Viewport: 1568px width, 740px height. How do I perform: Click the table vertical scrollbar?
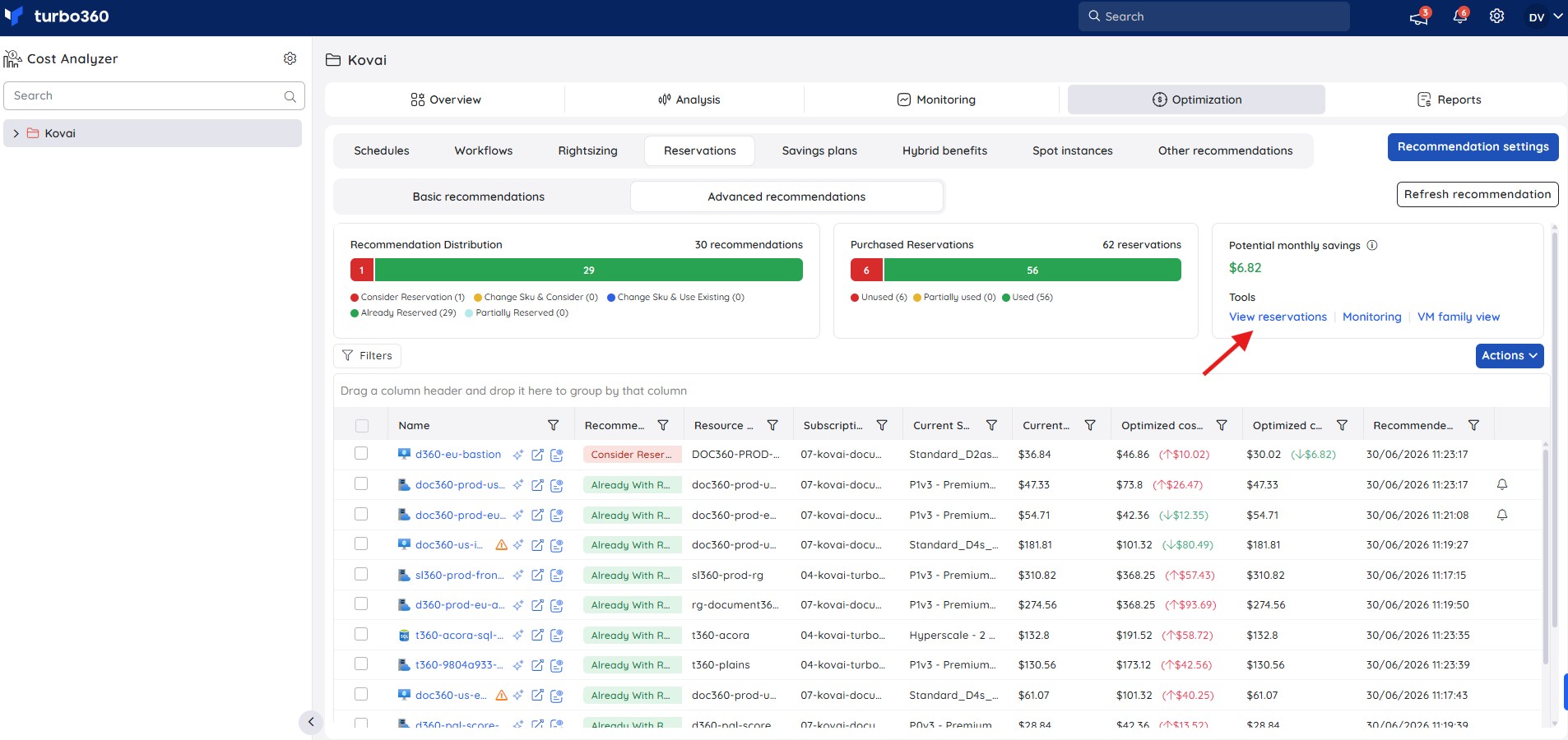1546,555
